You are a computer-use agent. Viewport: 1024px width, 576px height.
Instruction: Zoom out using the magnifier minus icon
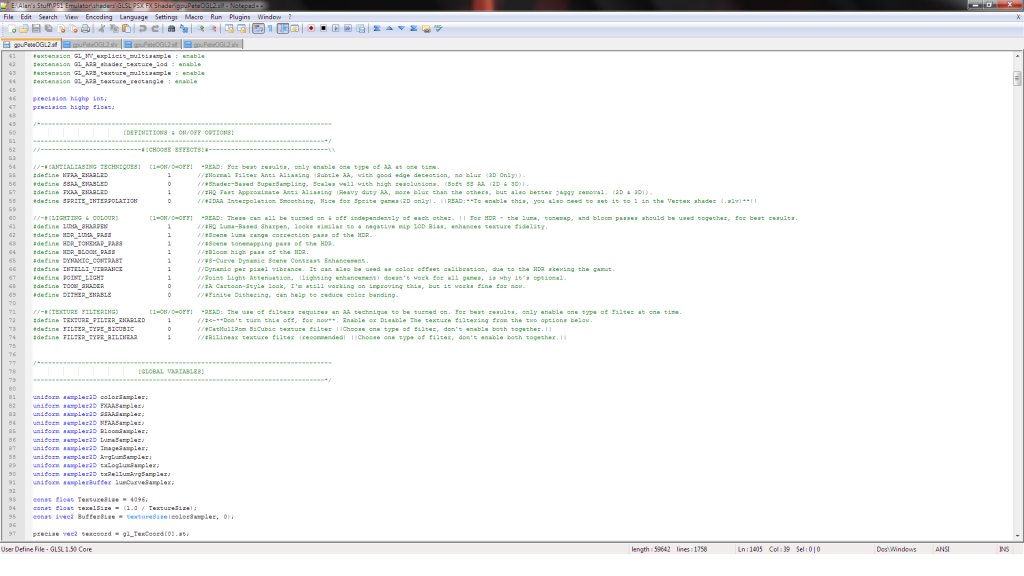click(x=213, y=29)
